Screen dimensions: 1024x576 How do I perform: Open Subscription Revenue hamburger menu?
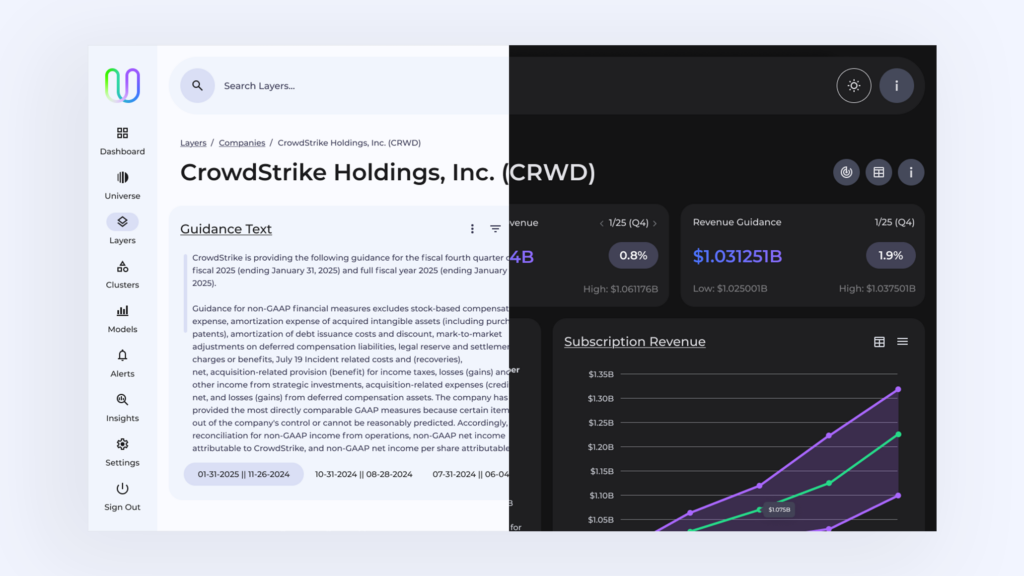903,342
